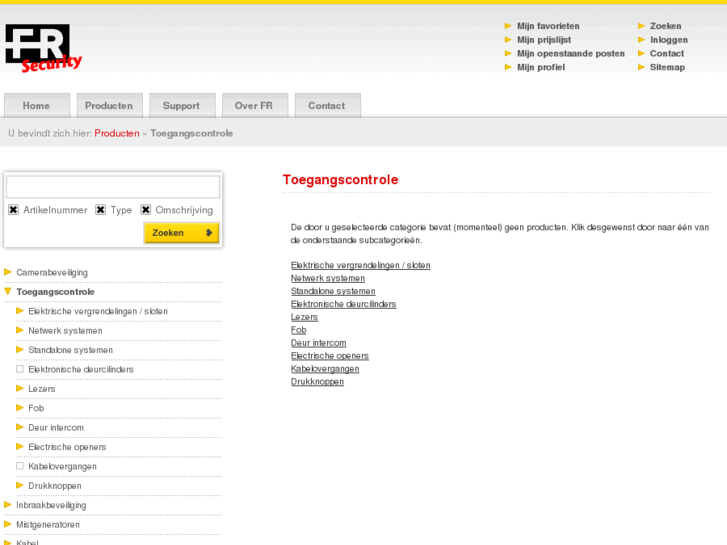Image resolution: width=727 pixels, height=545 pixels.
Task: Open the Producten tab
Action: 109,105
